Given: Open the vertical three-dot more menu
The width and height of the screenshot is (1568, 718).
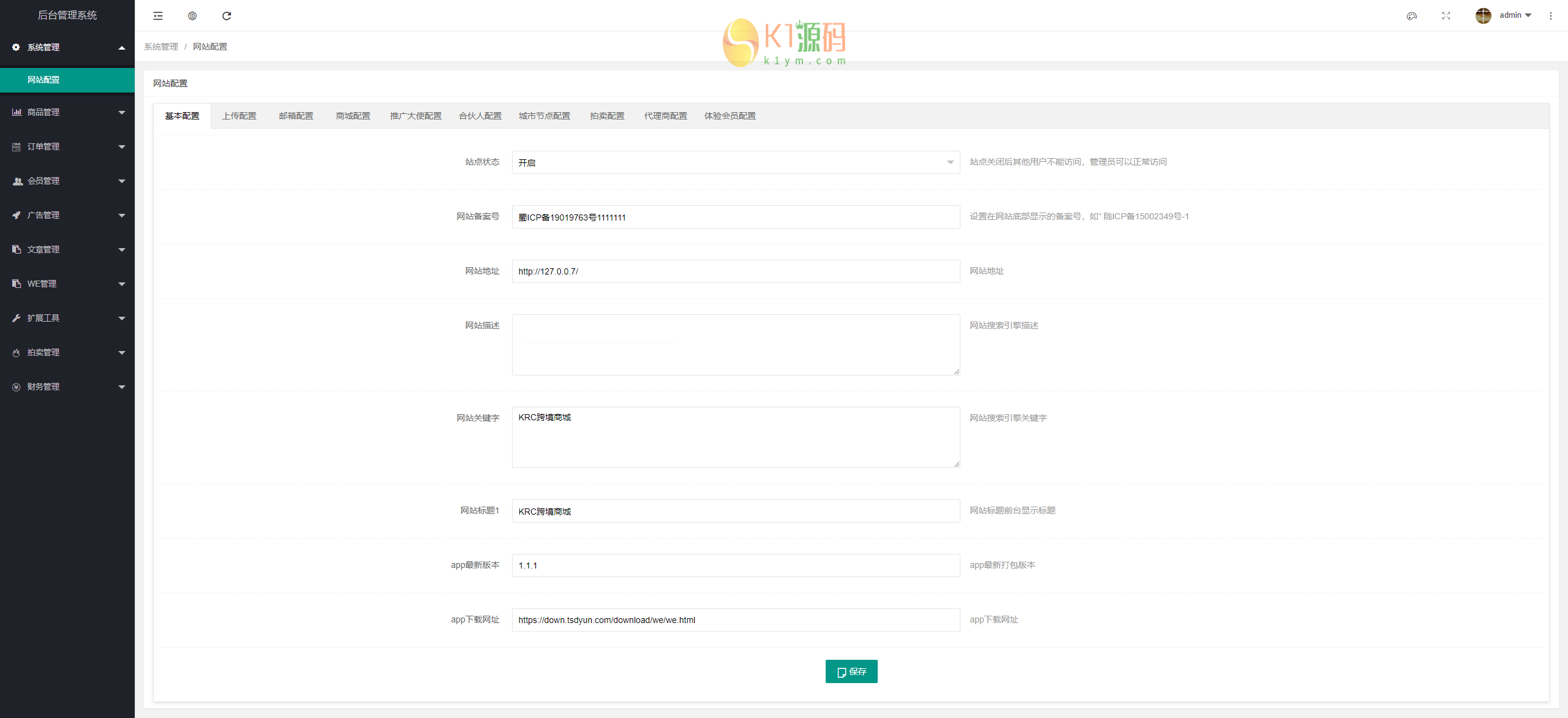Looking at the screenshot, I should click(x=1551, y=16).
